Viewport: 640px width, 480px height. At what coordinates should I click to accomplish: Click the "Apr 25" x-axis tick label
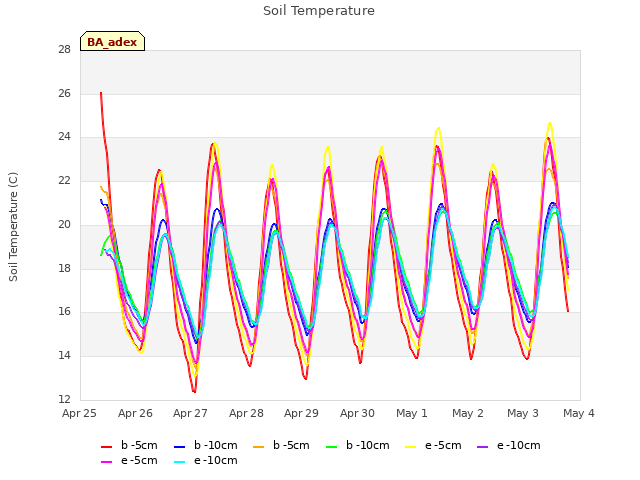[80, 413]
